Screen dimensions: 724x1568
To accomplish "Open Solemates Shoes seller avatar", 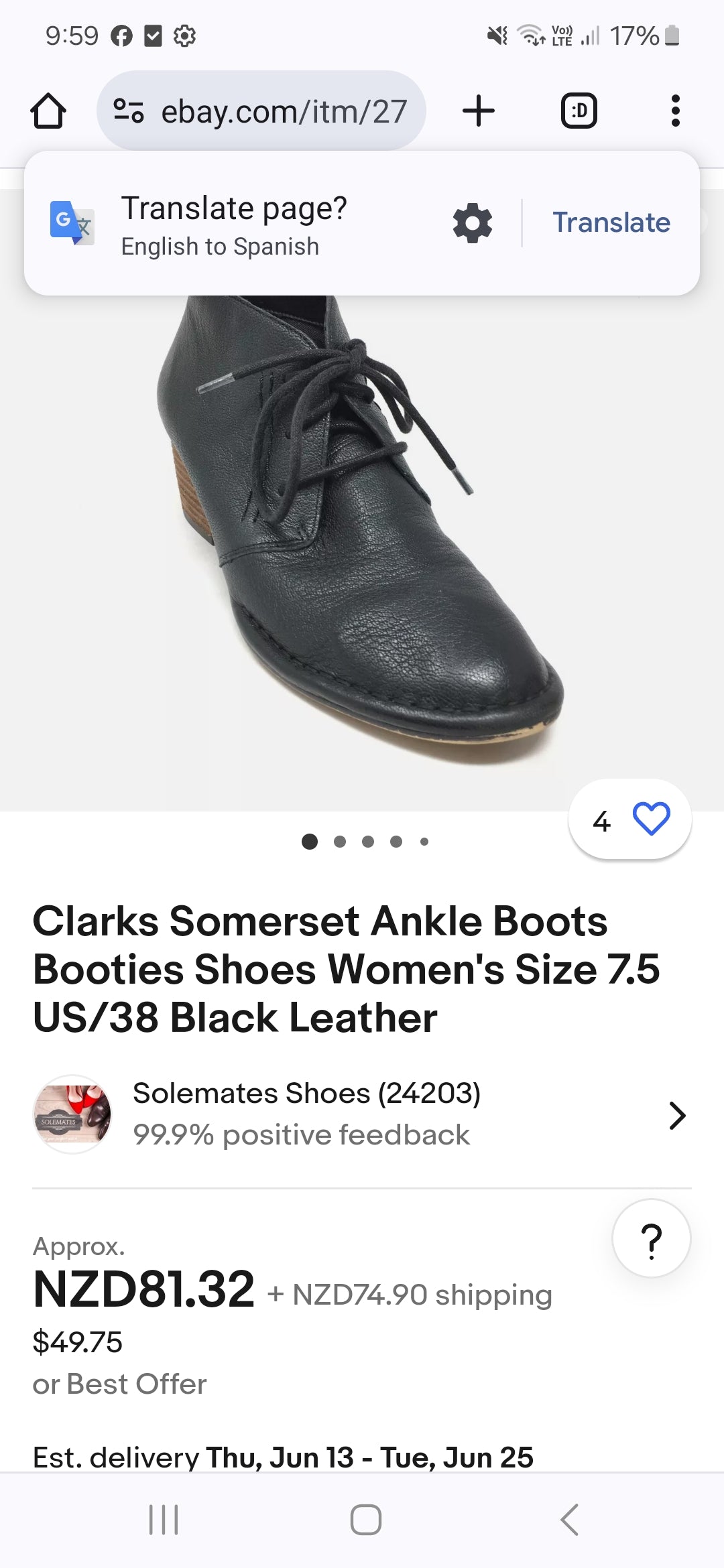I will coord(72,1114).
